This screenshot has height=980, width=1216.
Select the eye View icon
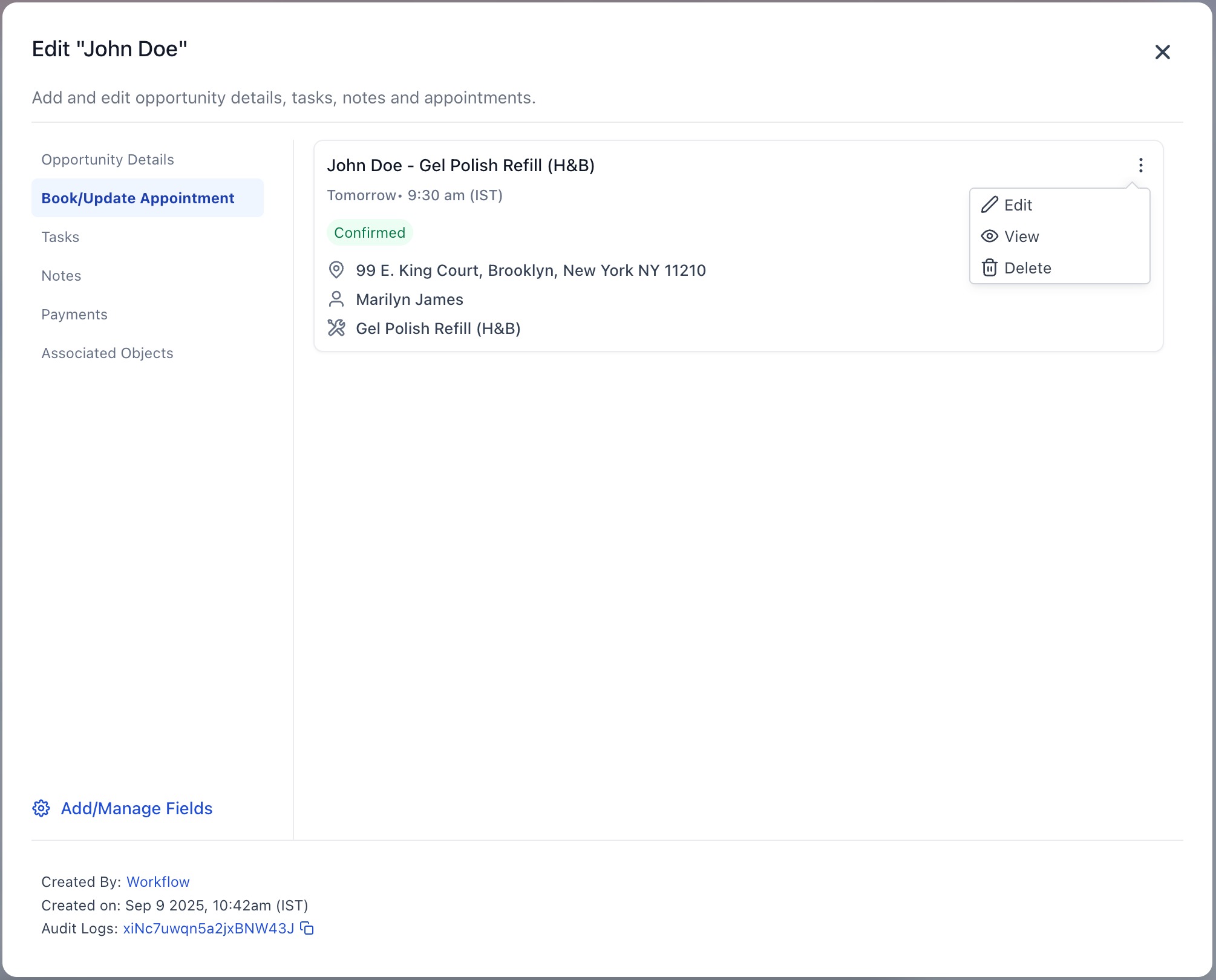990,237
